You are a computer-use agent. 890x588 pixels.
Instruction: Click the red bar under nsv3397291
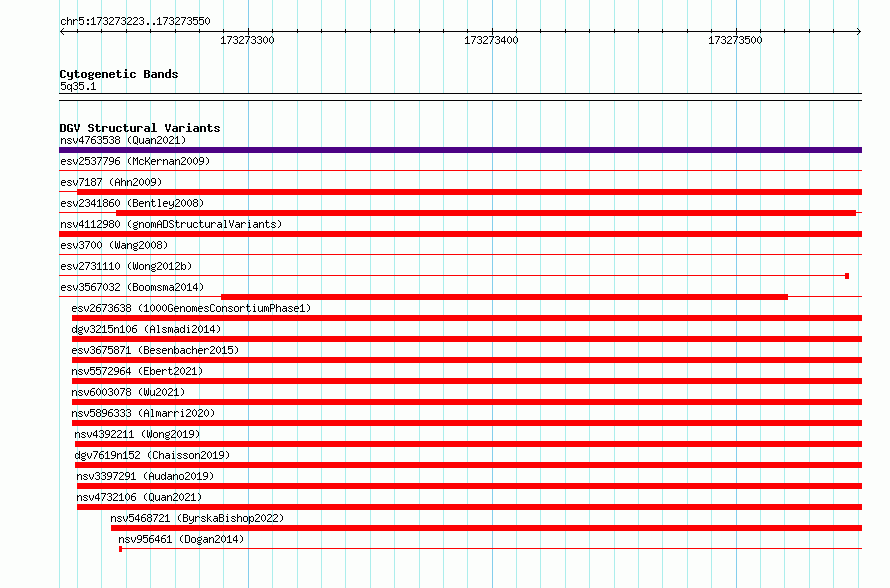pyautogui.click(x=469, y=486)
